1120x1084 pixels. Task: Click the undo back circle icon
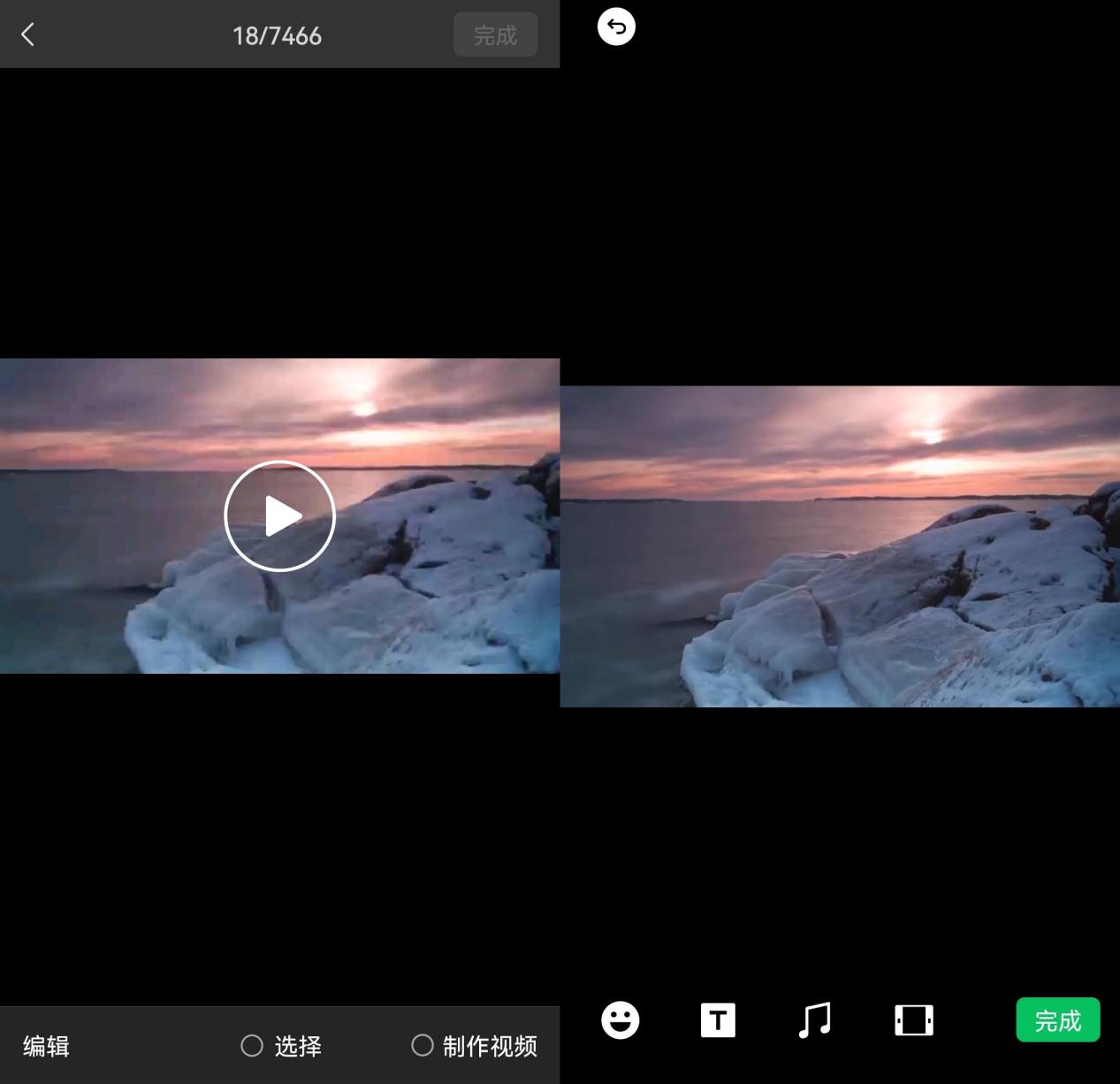pyautogui.click(x=616, y=27)
